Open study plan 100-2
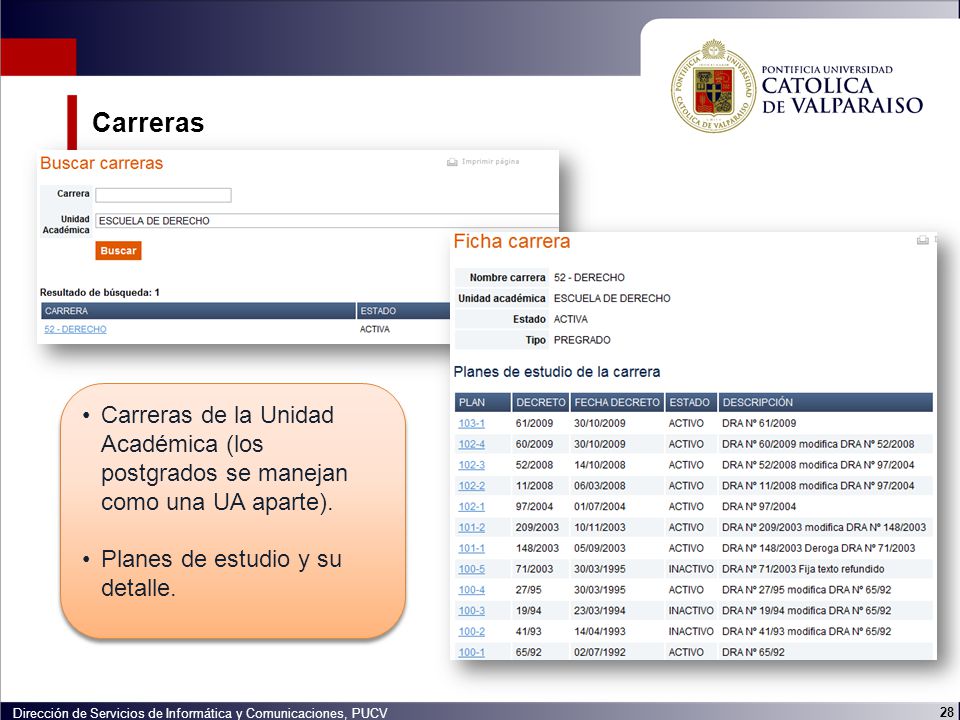 click(x=471, y=631)
